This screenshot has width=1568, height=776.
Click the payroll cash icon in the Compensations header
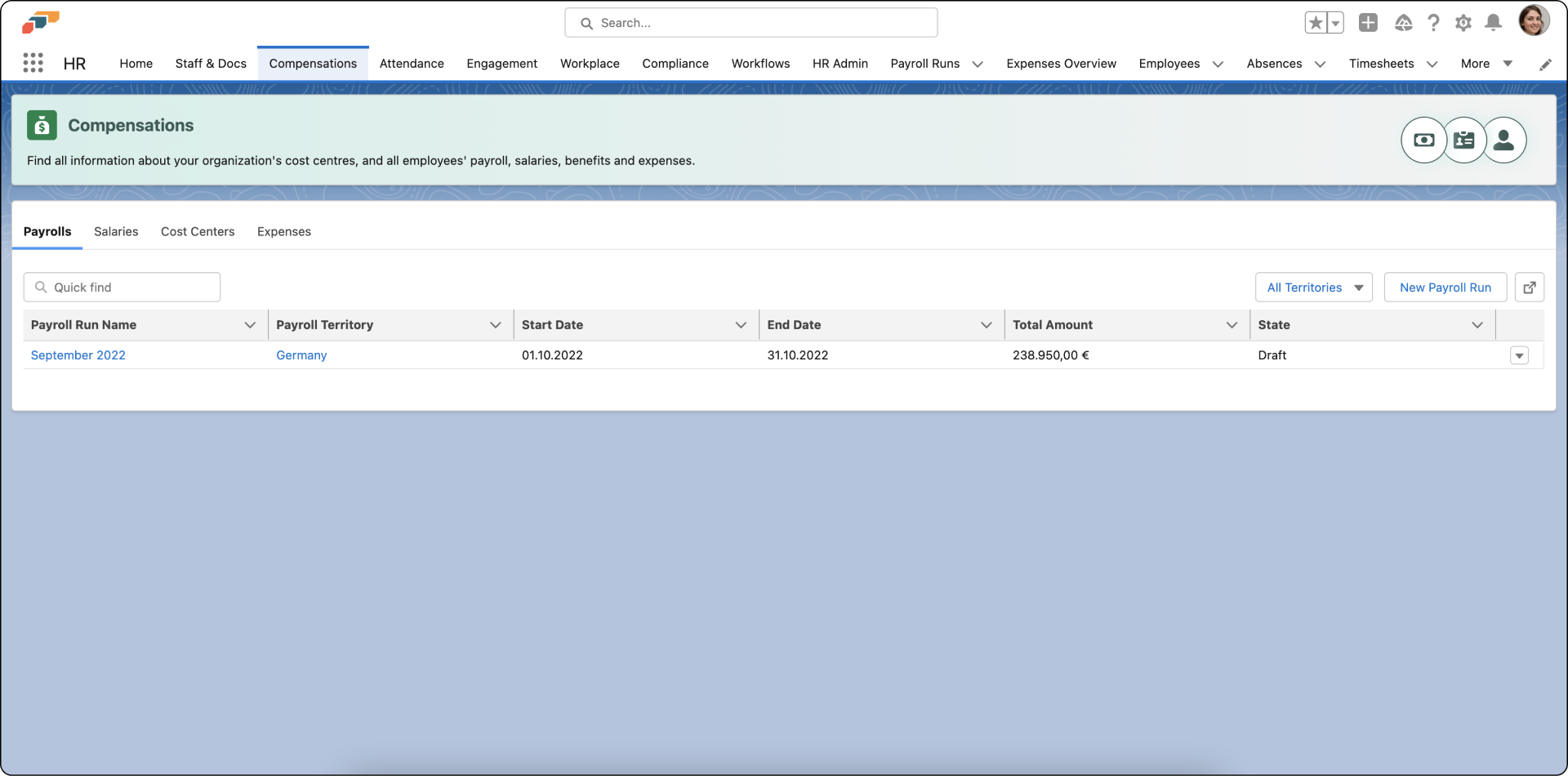coord(1423,140)
